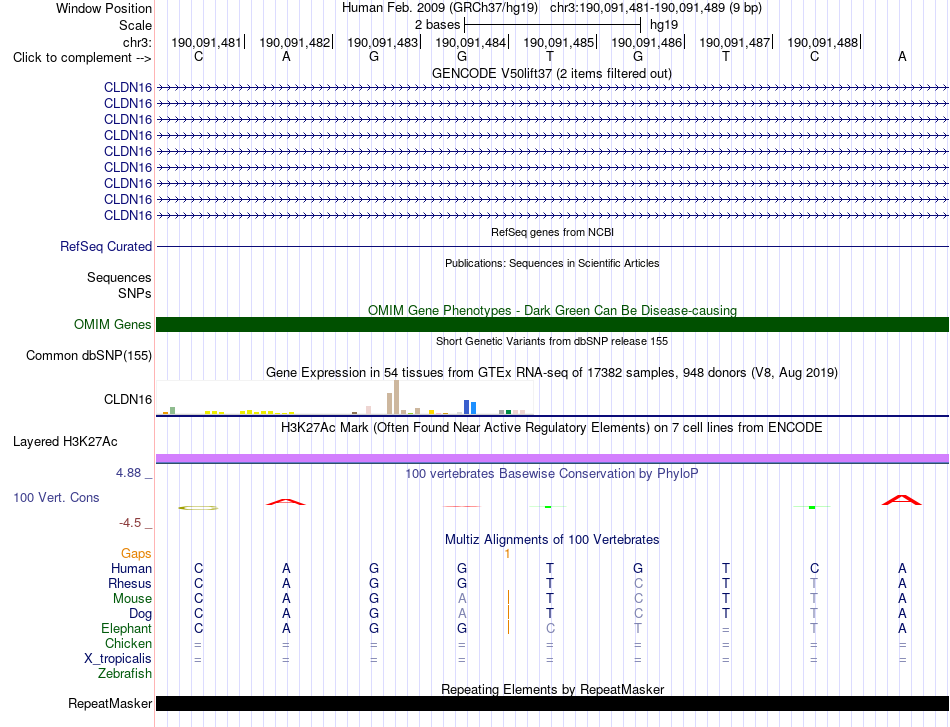Click the black RepeatMasker bar
The width and height of the screenshot is (950, 727).
pyautogui.click(x=552, y=703)
